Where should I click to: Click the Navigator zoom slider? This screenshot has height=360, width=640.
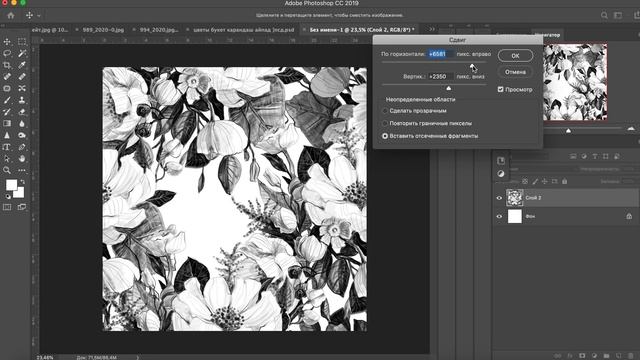568,131
